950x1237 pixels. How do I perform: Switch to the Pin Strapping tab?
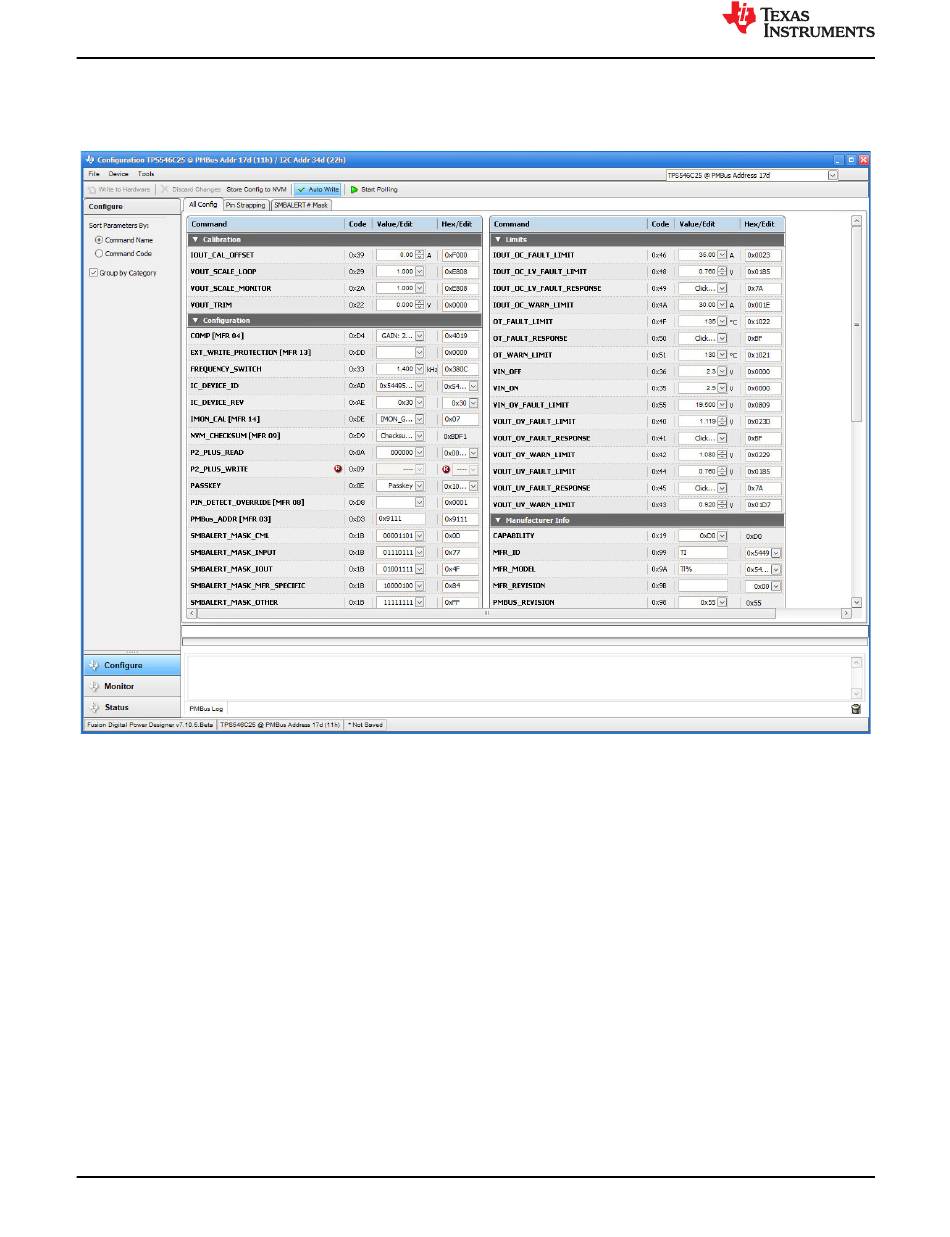point(245,205)
